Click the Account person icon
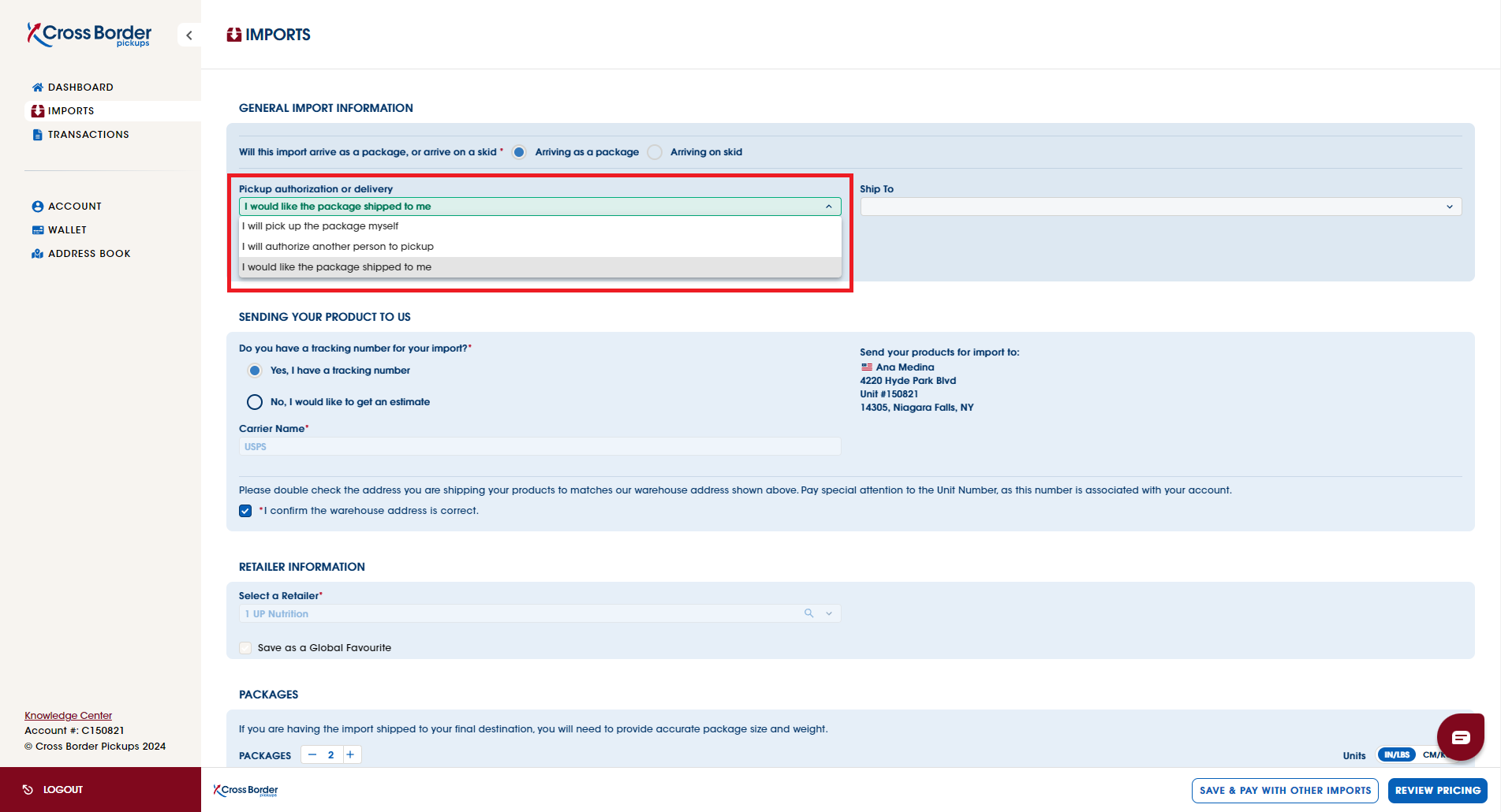Image resolution: width=1501 pixels, height=812 pixels. tap(38, 207)
